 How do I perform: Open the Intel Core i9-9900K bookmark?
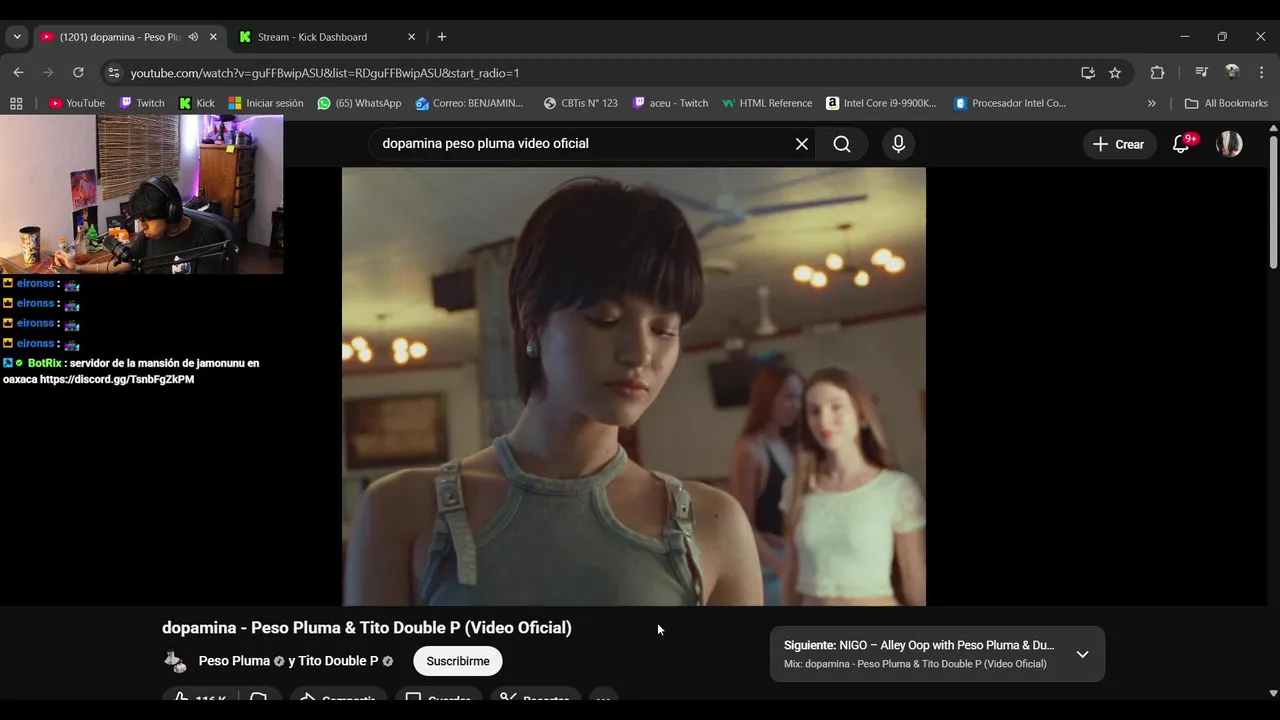pos(881,103)
